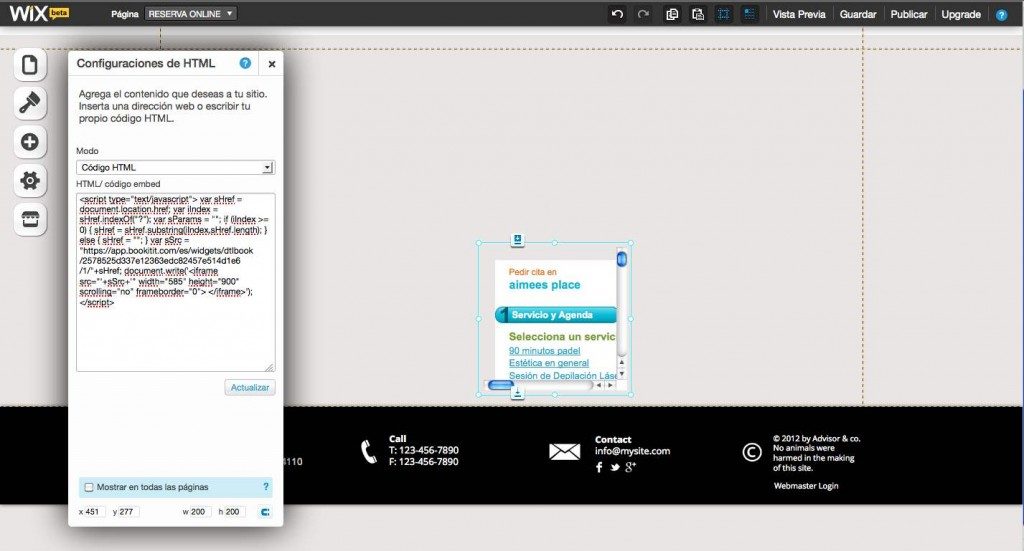Viewport: 1024px width, 551px height.
Task: Click Publicar in top bar
Action: point(908,14)
